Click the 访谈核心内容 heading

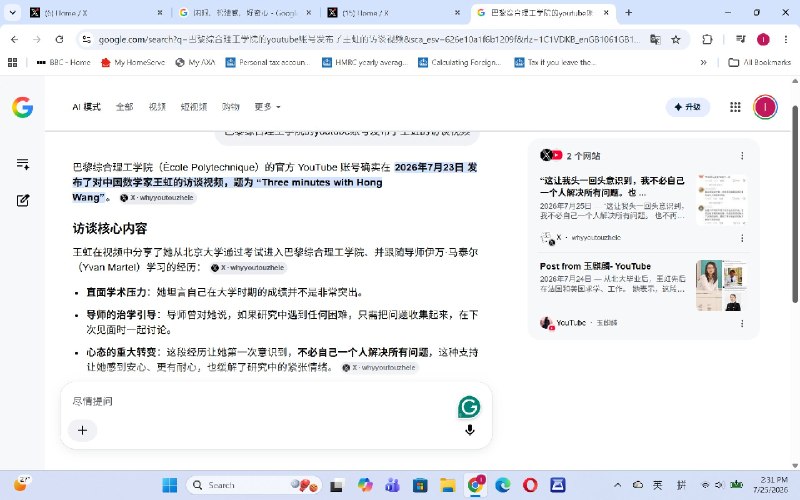110,228
